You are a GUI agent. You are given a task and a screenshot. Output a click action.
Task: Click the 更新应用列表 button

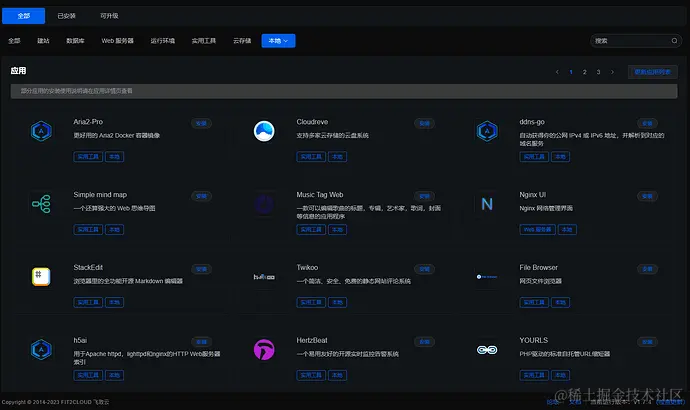pos(653,72)
